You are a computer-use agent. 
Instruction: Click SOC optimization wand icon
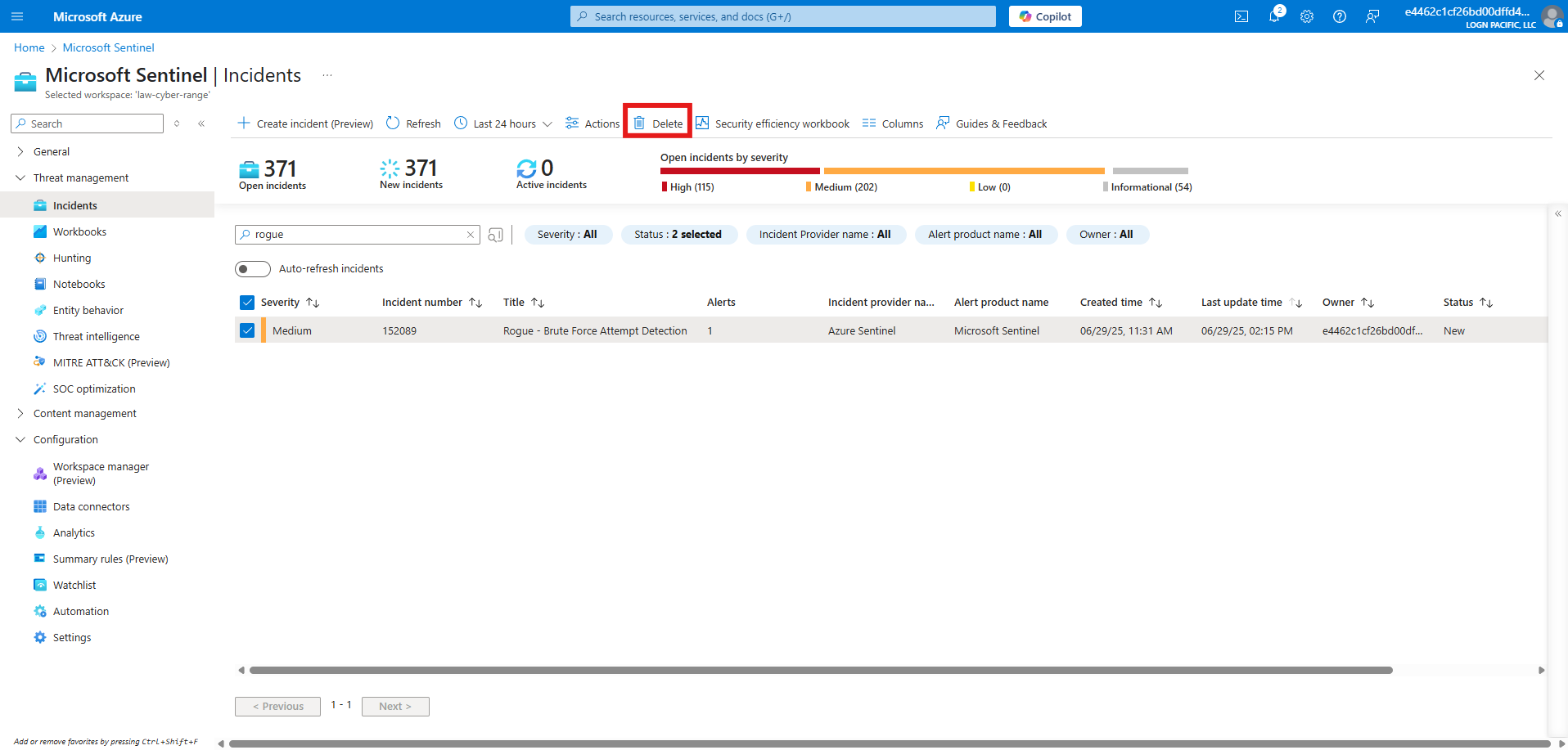[x=39, y=388]
